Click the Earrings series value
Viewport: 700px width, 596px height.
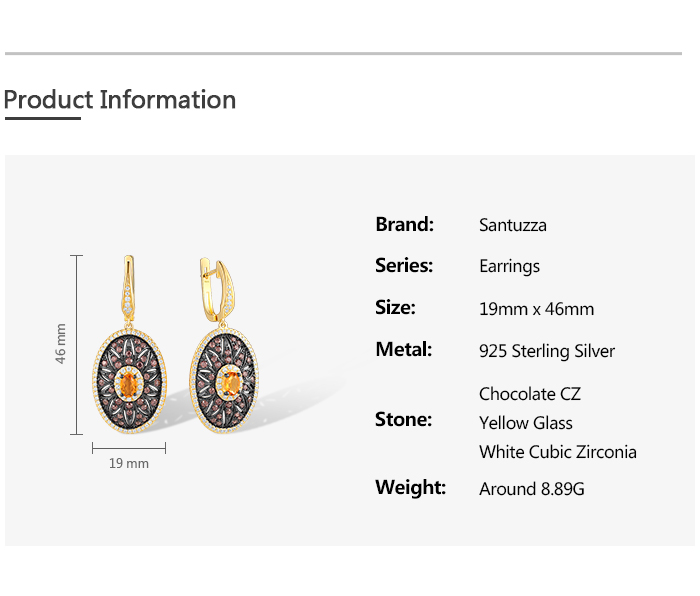(x=509, y=266)
